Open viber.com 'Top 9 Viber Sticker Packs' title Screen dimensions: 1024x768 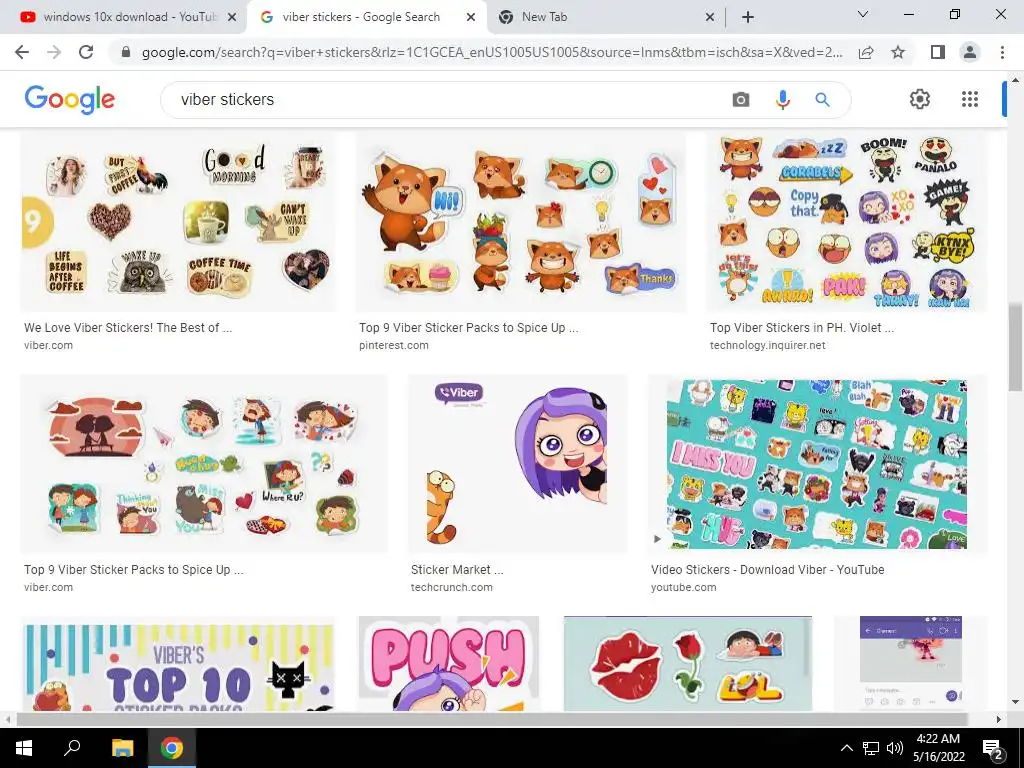click(134, 569)
